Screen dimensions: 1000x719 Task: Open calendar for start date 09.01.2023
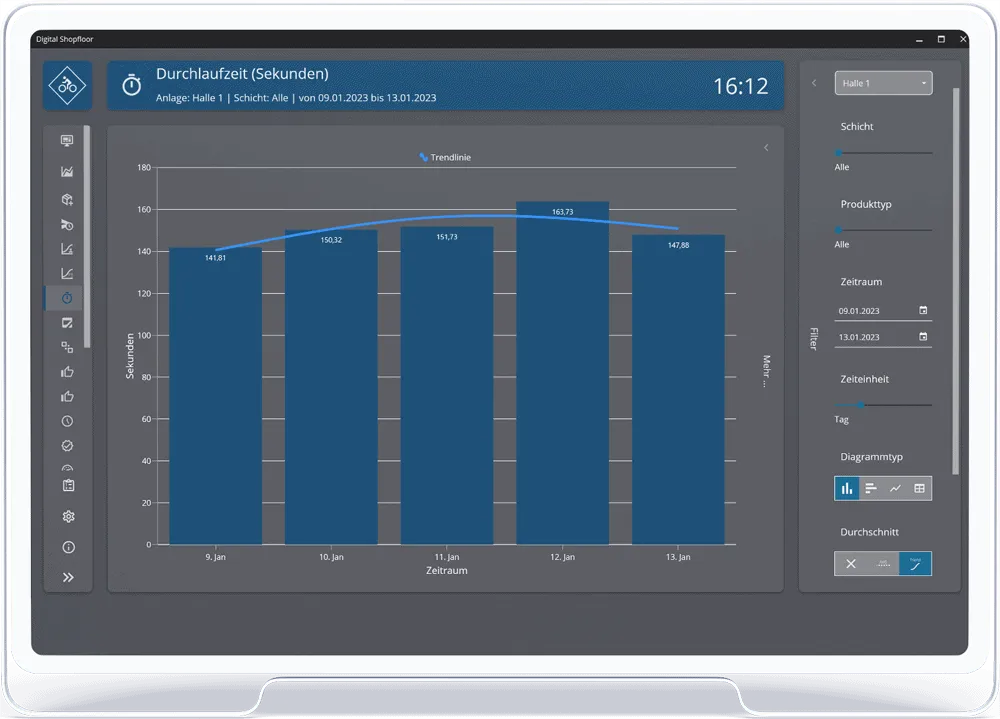[923, 310]
